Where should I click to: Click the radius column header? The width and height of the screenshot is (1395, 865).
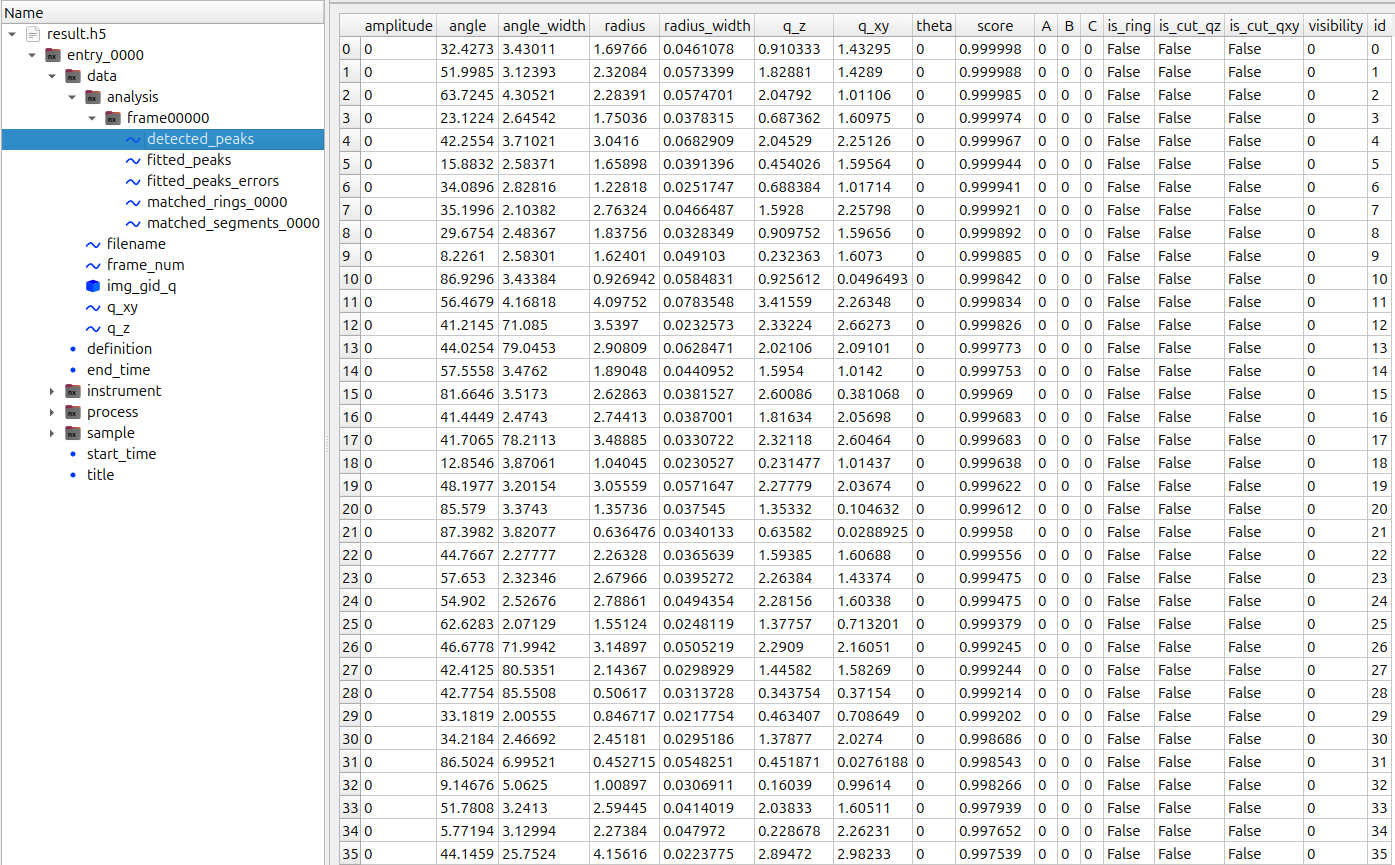pyautogui.click(x=625, y=26)
